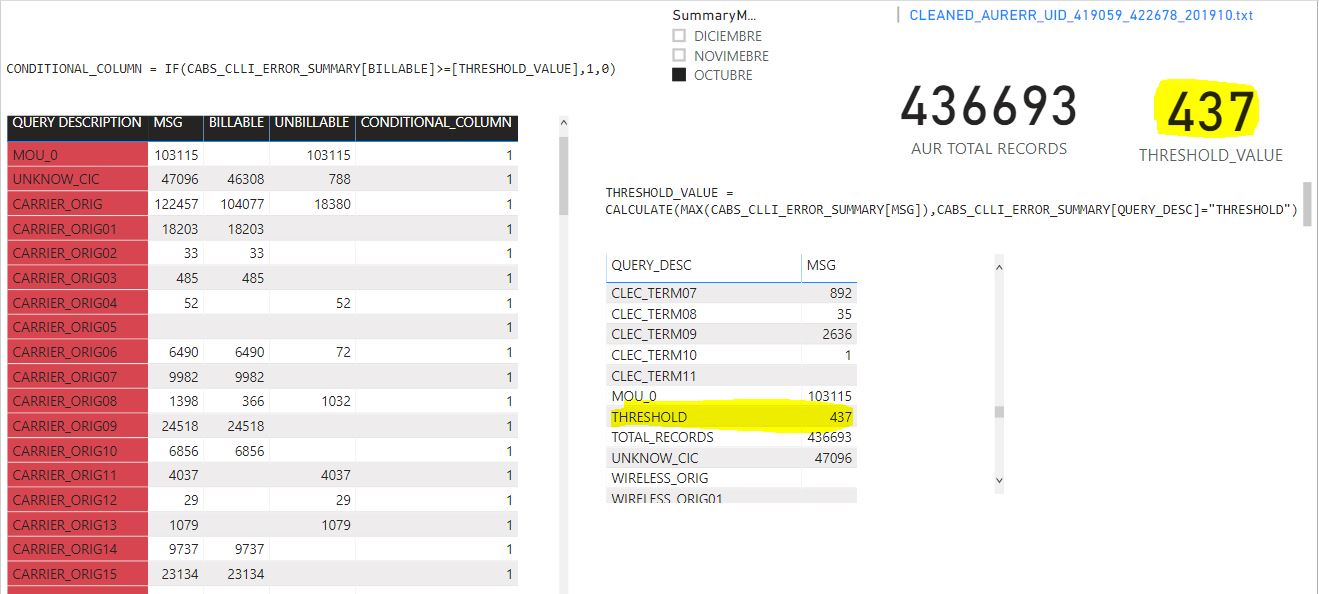Select the CARRIER_ORIG08 row label

pos(65,400)
